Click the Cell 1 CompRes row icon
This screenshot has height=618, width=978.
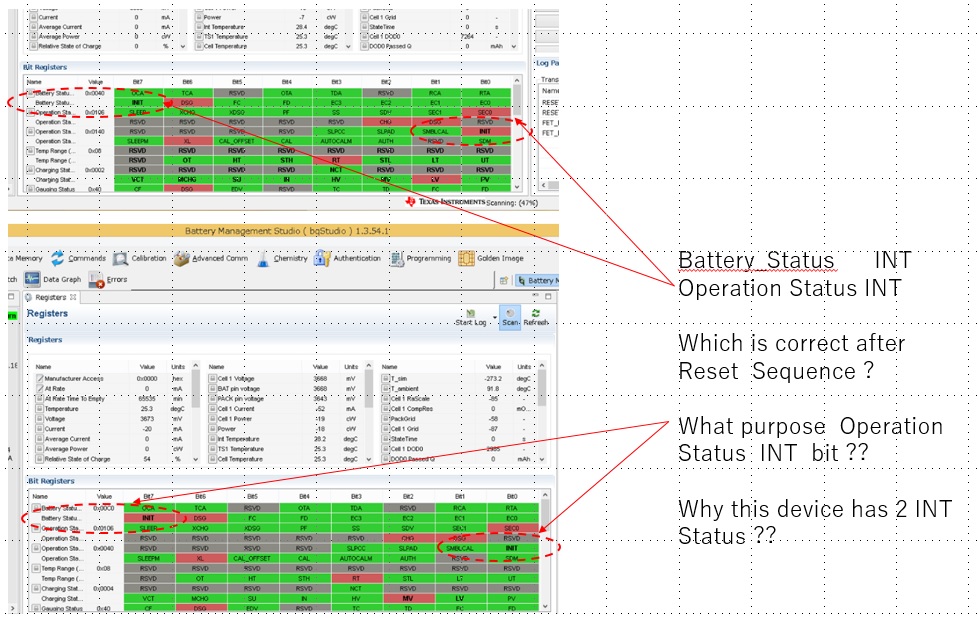[x=386, y=408]
